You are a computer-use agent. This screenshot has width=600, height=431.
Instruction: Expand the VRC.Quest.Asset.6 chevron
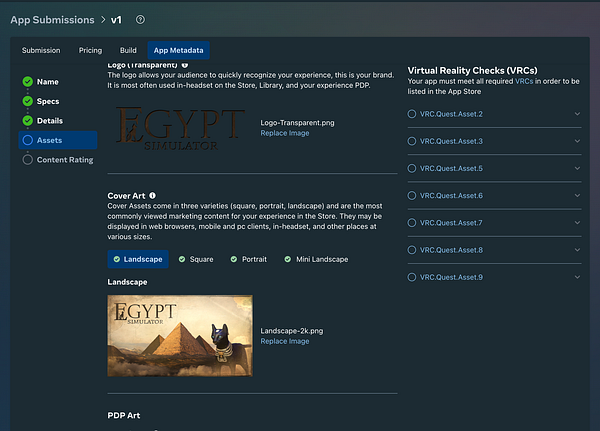(x=577, y=195)
